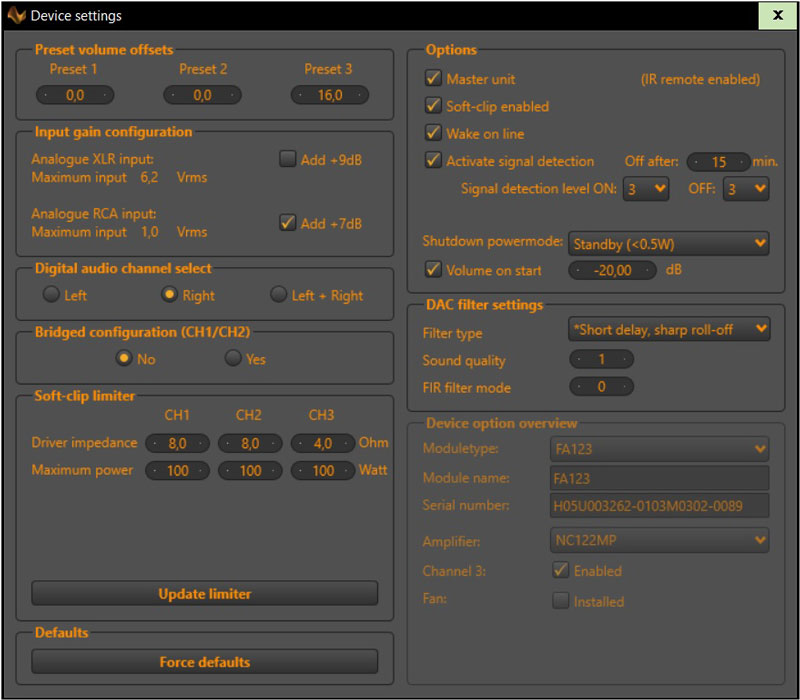Close the Device settings window
The width and height of the screenshot is (800, 700).
tap(778, 15)
